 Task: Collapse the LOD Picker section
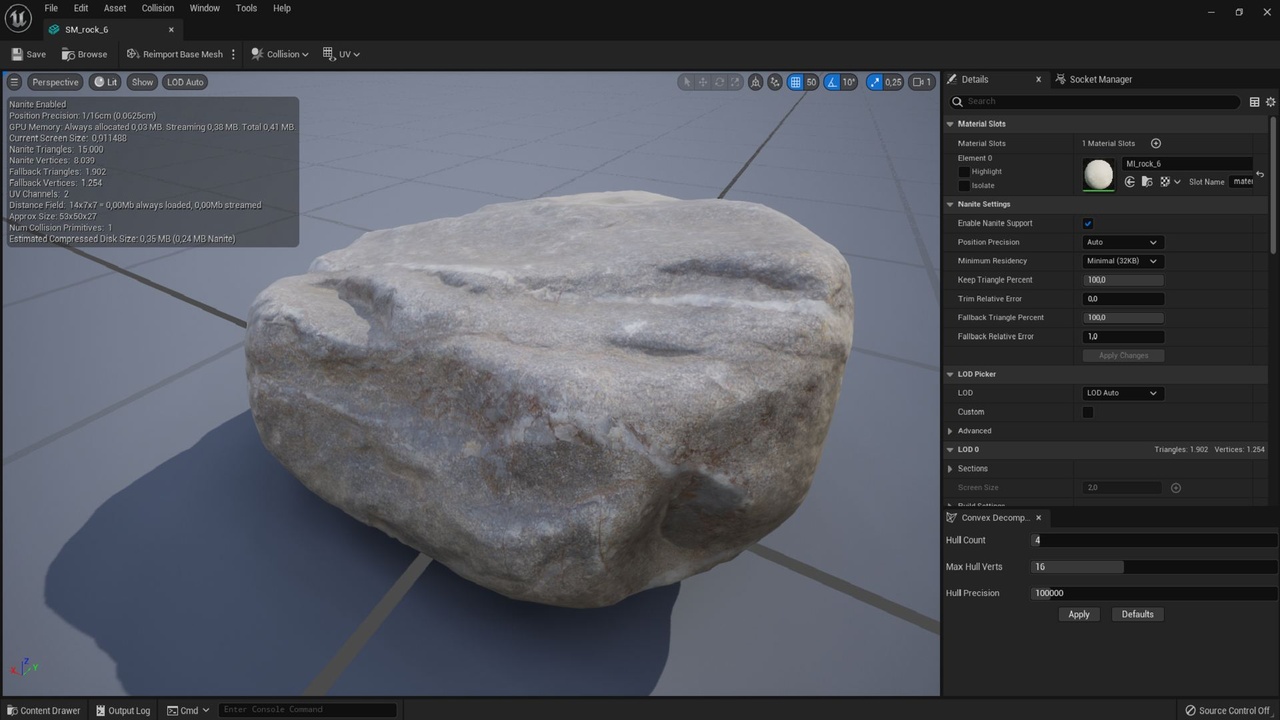click(950, 374)
